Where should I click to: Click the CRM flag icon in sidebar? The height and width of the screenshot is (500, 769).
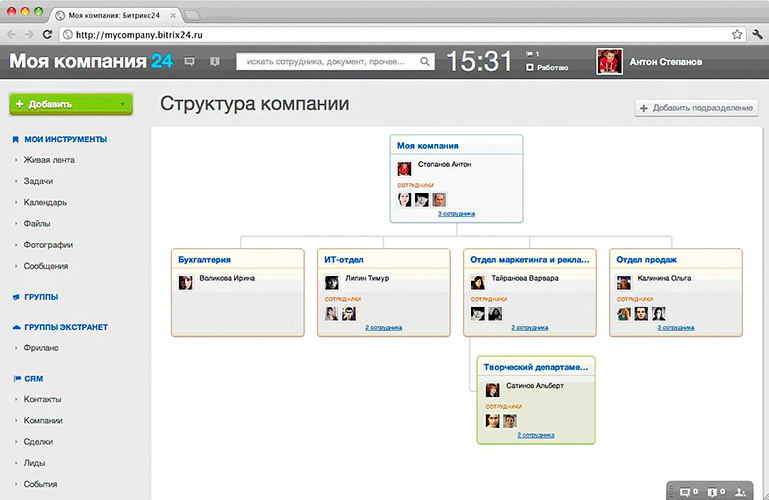point(17,378)
